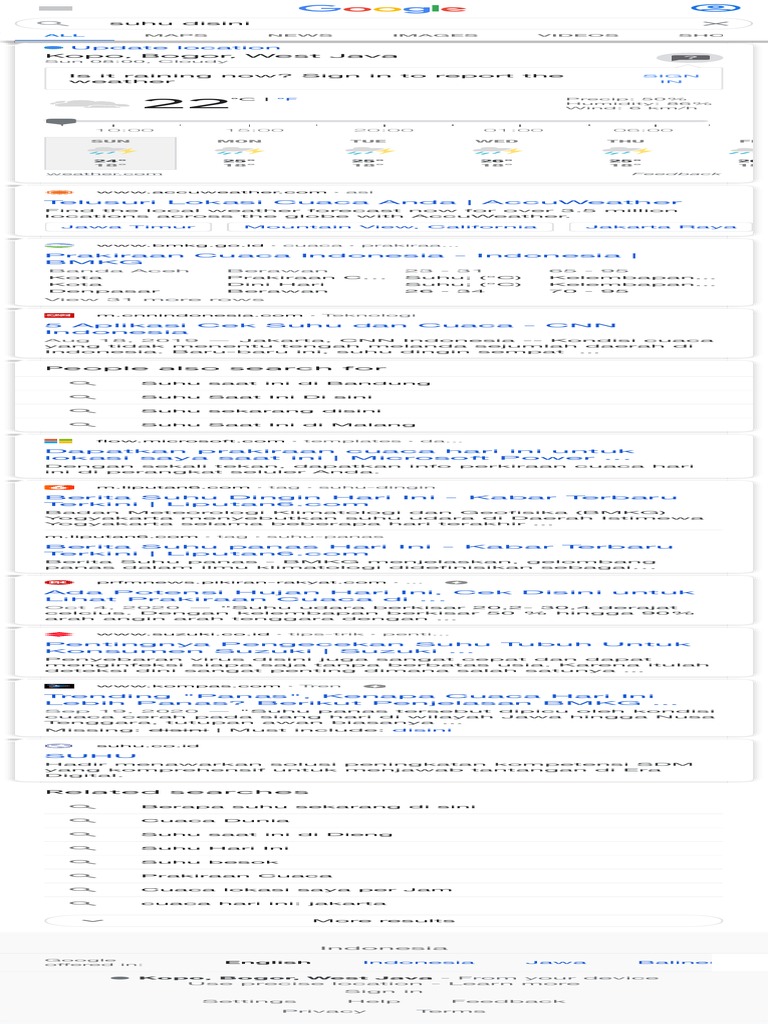Click the AMP icon next to prfmnews.pikiran-rakyat.com

[457, 582]
